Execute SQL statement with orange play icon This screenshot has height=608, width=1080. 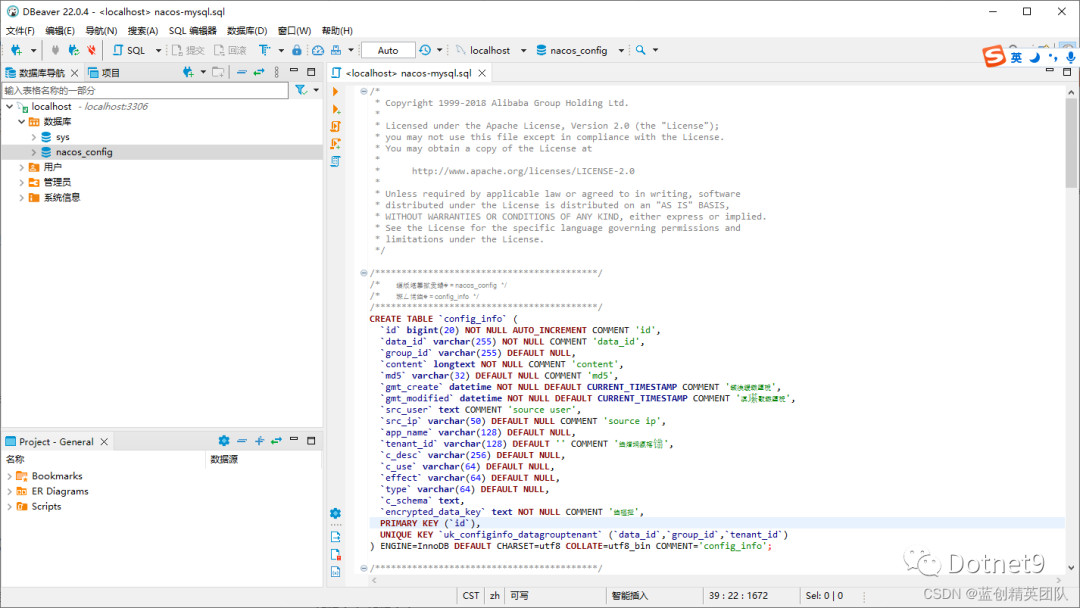pyautogui.click(x=335, y=92)
